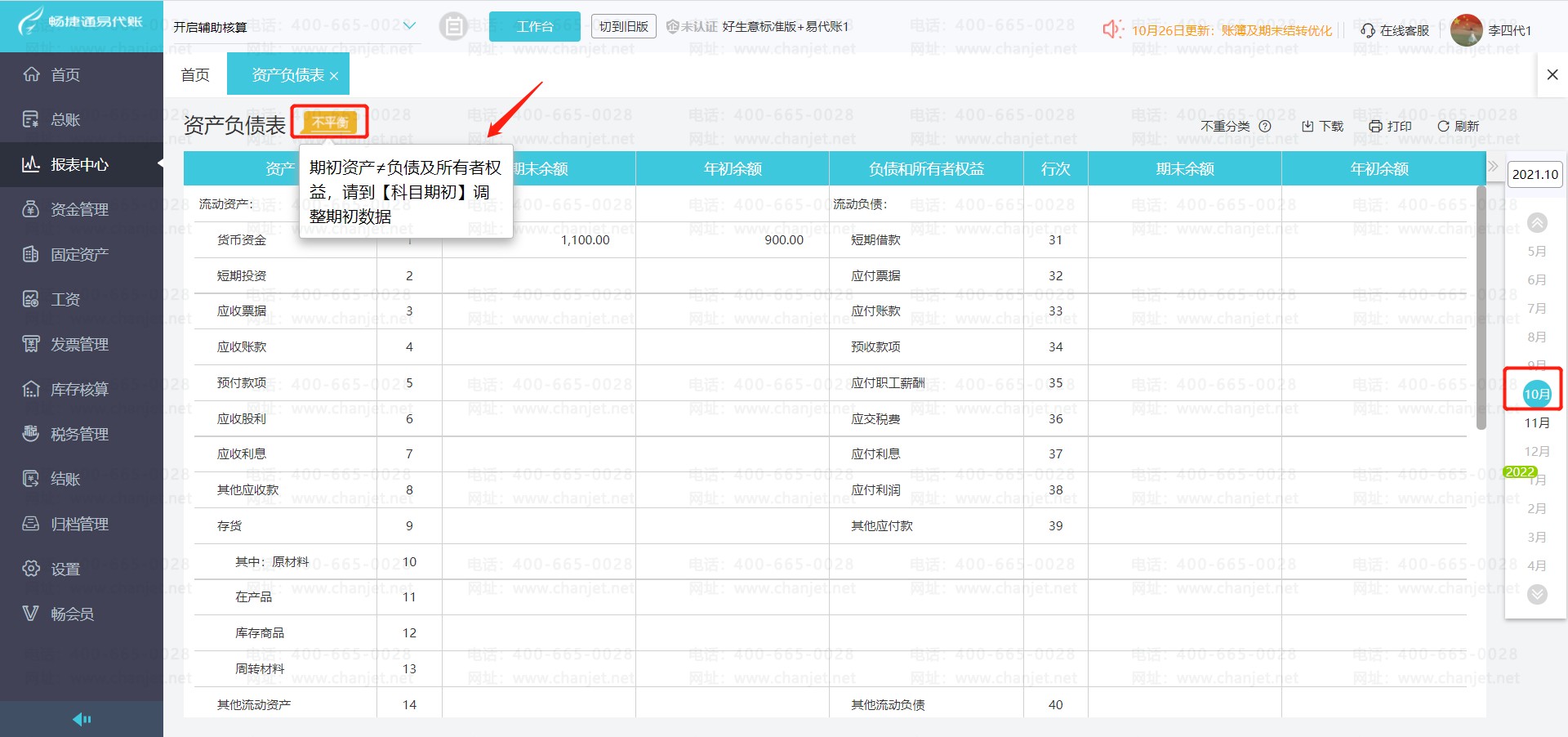Expand the 开启辅助核算 company dropdown
Image resolution: width=1568 pixels, height=737 pixels.
409,26
